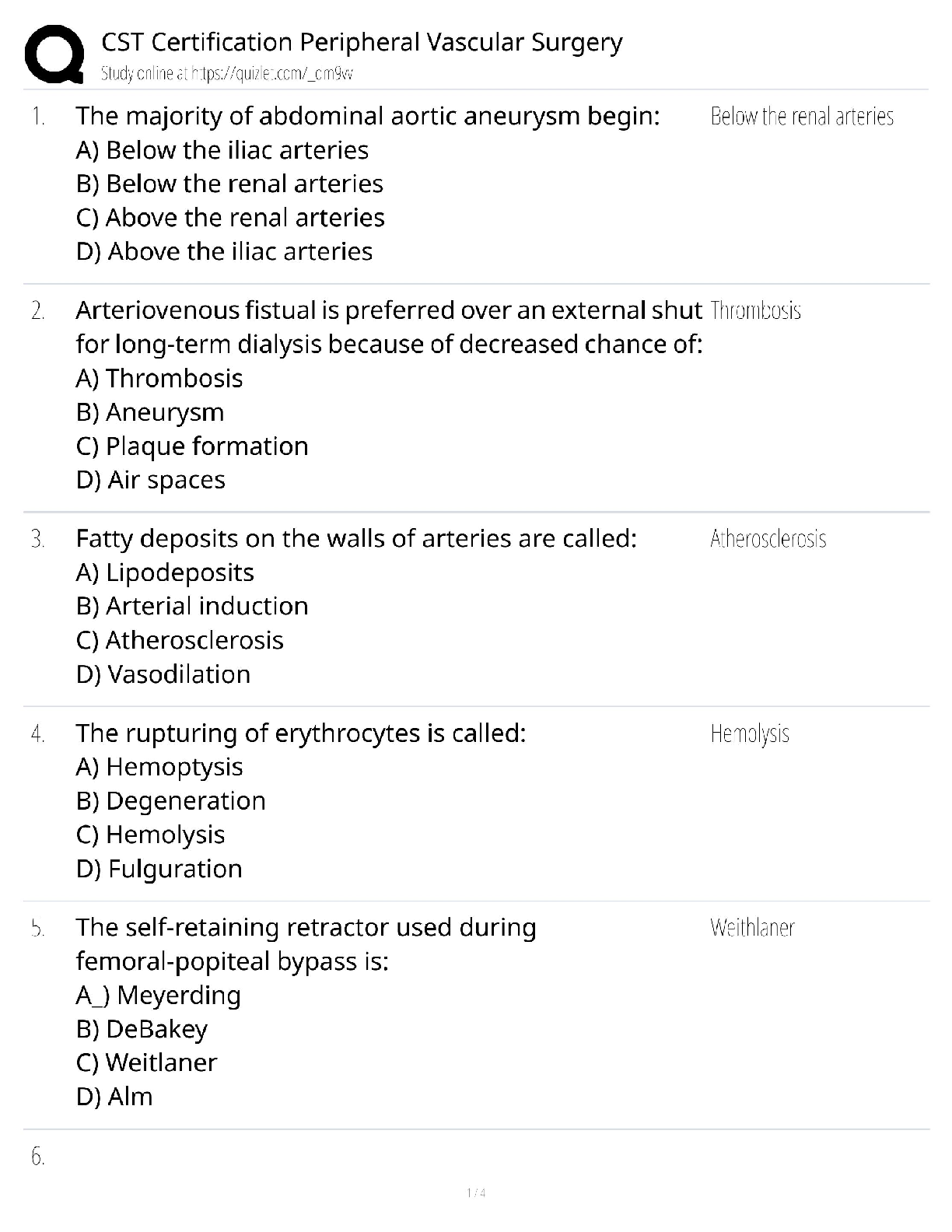This screenshot has height=1232, width=952.
Task: Select option D) Alm
Action: [x=114, y=1097]
